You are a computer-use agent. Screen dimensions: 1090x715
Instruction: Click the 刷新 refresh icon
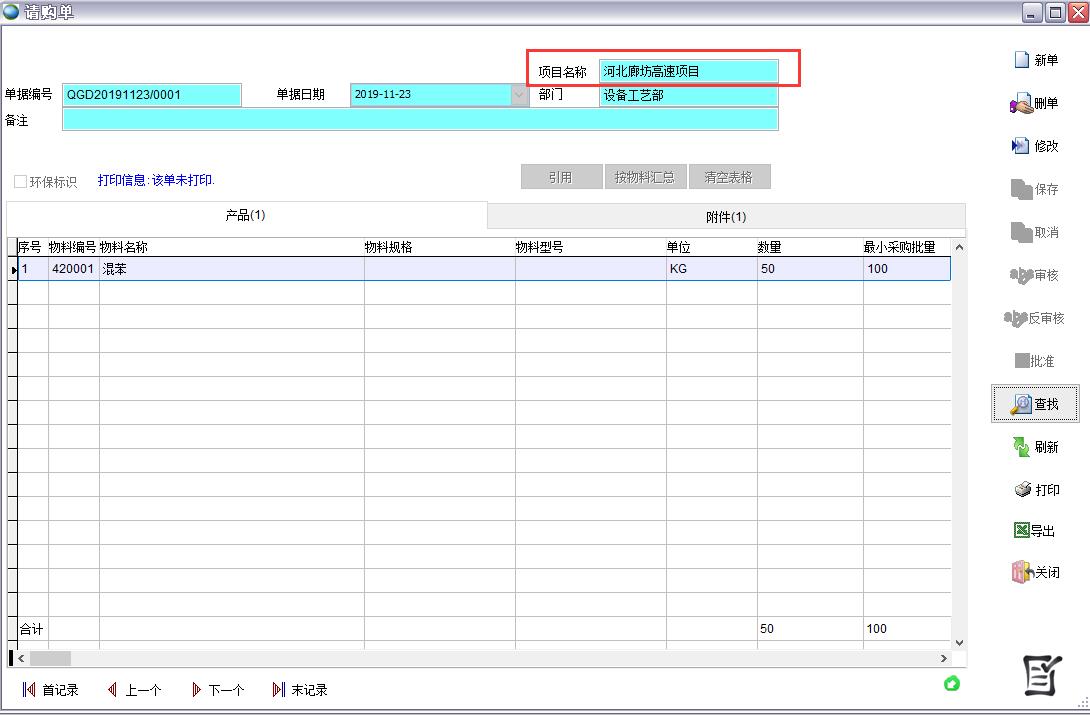1021,447
